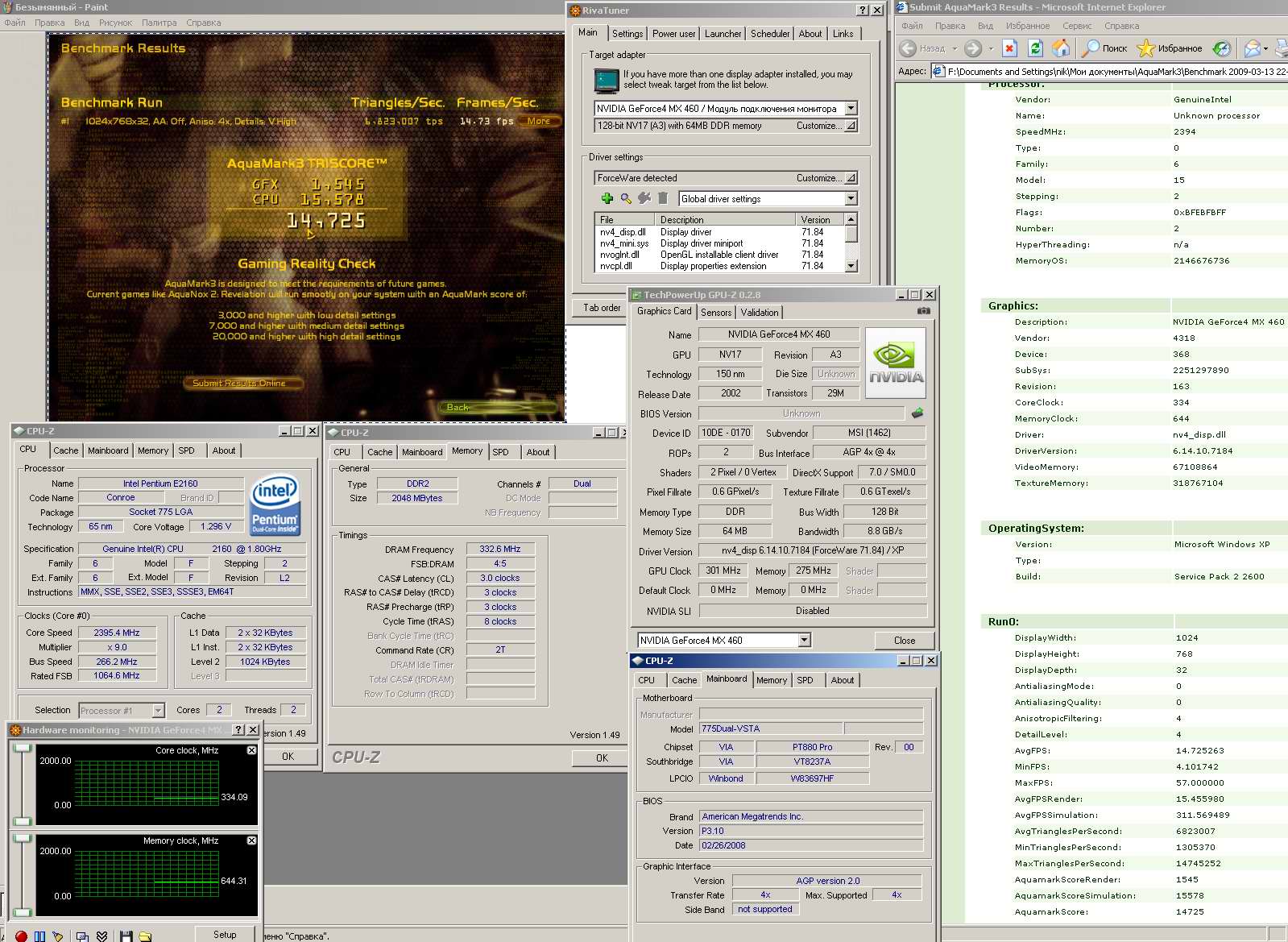Image resolution: width=1288 pixels, height=942 pixels.
Task: Click the Internet Explorer Refresh icon
Action: coord(1036,48)
